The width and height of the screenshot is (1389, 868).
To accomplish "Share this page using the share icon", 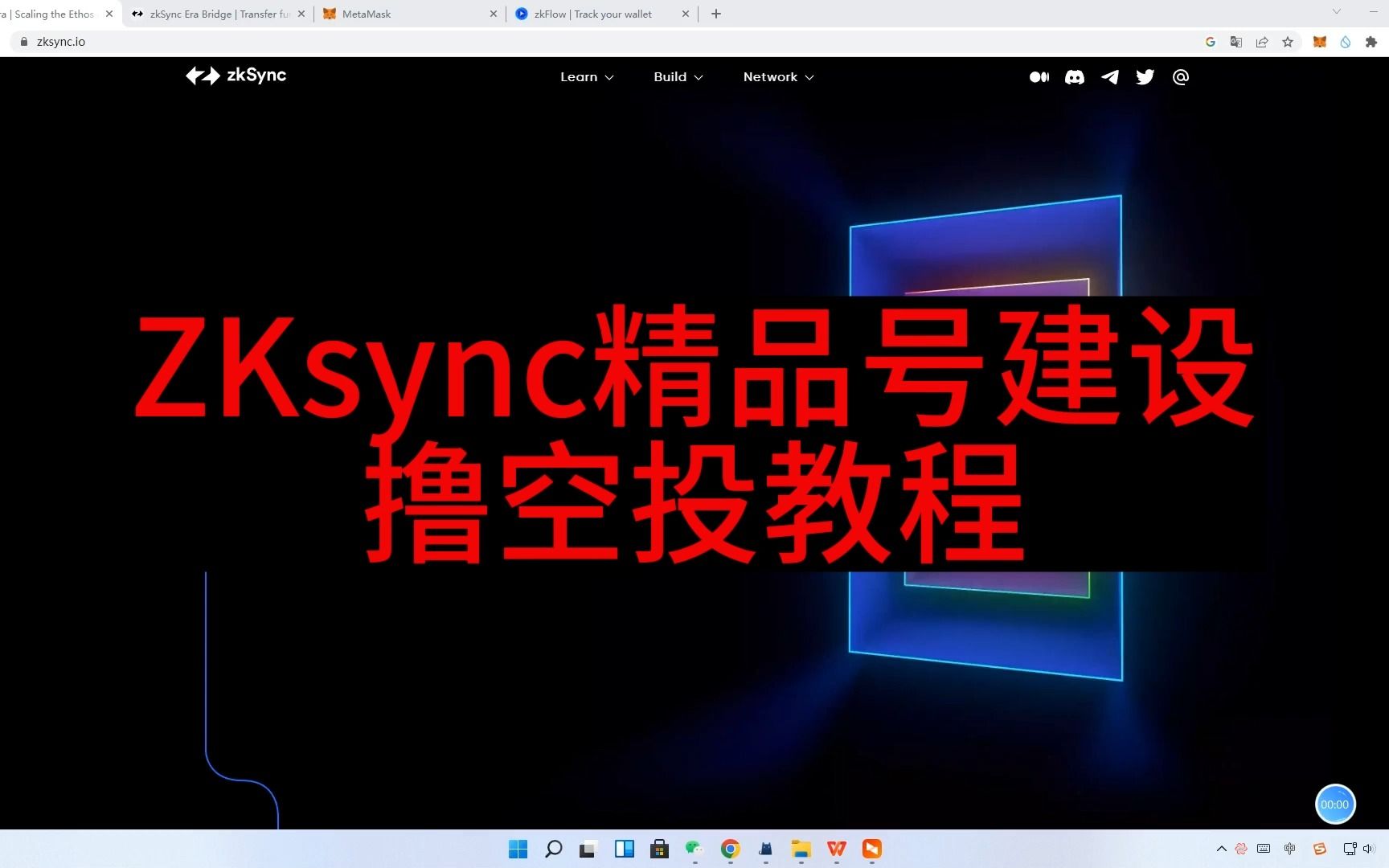I will (x=1262, y=42).
